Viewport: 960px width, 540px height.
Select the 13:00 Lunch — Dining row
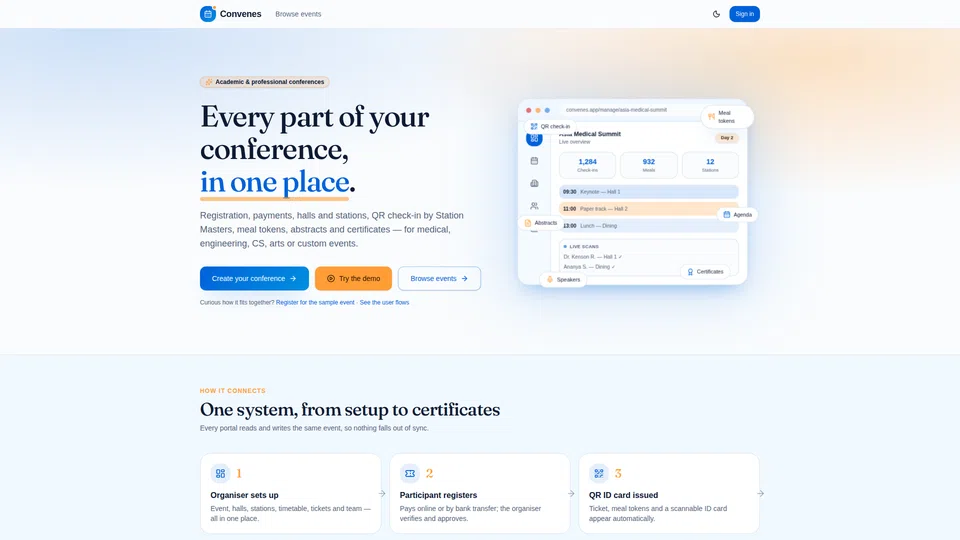point(648,226)
